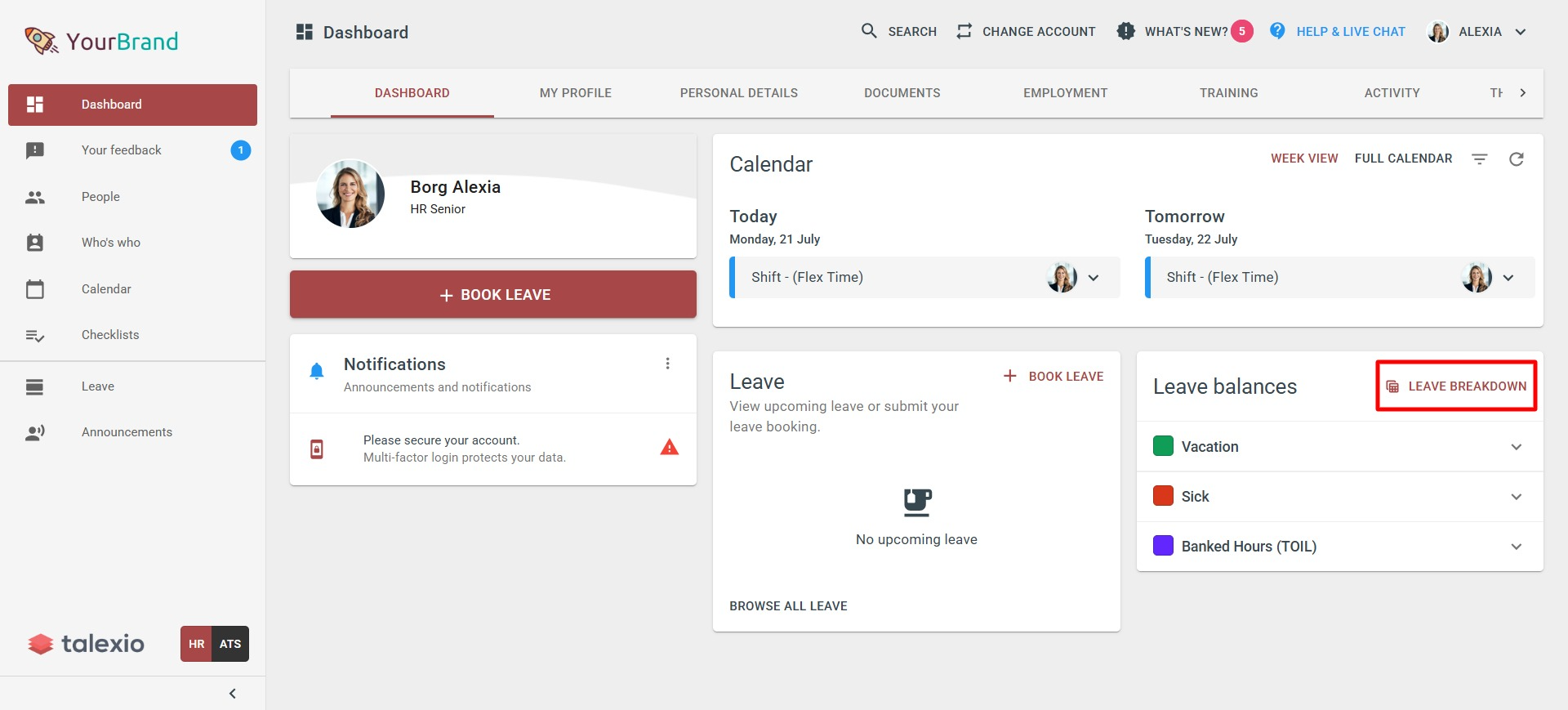Select Who's who in sidebar
This screenshot has height=710, width=1568.
(111, 243)
